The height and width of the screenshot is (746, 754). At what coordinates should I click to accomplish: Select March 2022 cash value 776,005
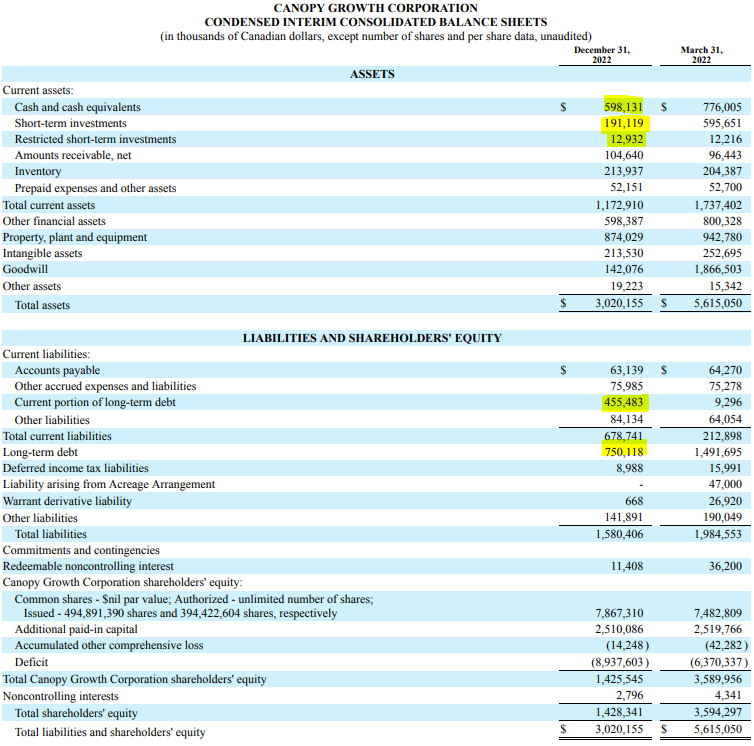pyautogui.click(x=722, y=107)
